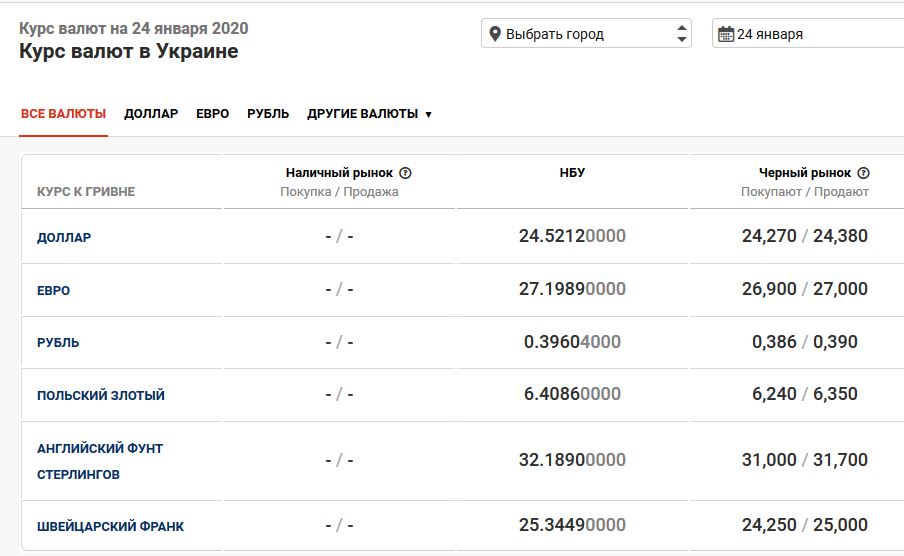904x556 pixels.
Task: Open the Английский фунт стерлингов link
Action: tap(100, 461)
